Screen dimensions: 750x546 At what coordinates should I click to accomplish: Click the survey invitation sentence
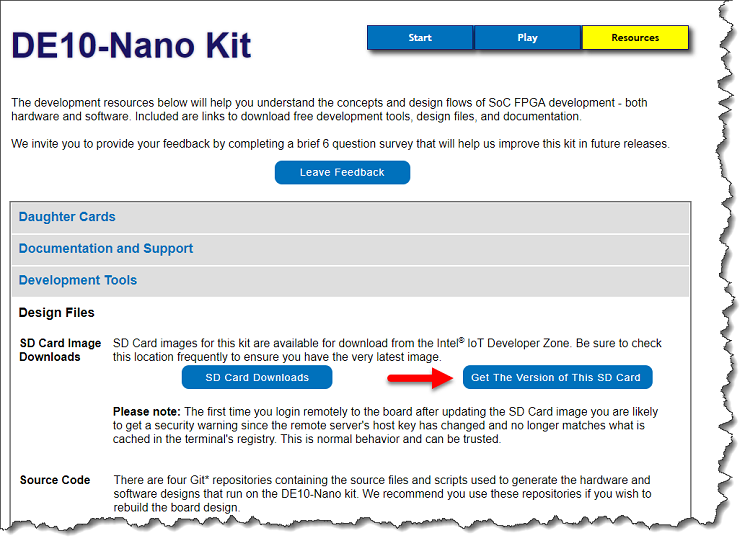[x=340, y=144]
